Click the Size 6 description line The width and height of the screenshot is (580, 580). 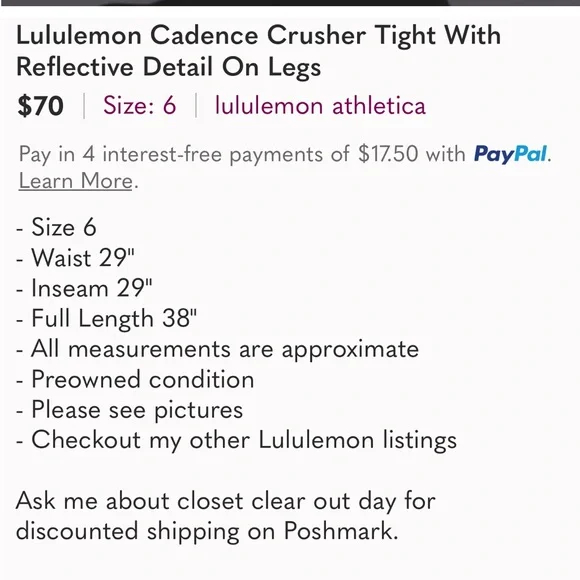coord(56,227)
